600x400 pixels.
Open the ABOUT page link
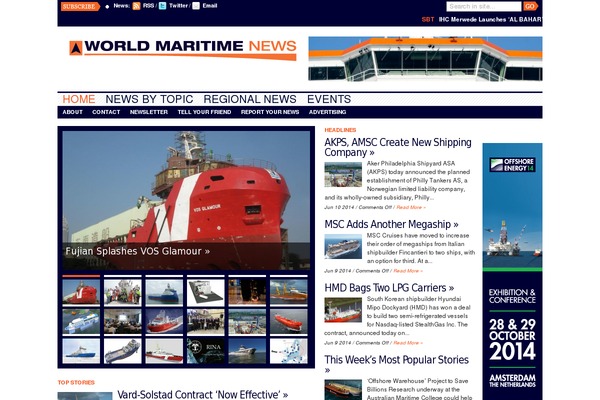(73, 112)
